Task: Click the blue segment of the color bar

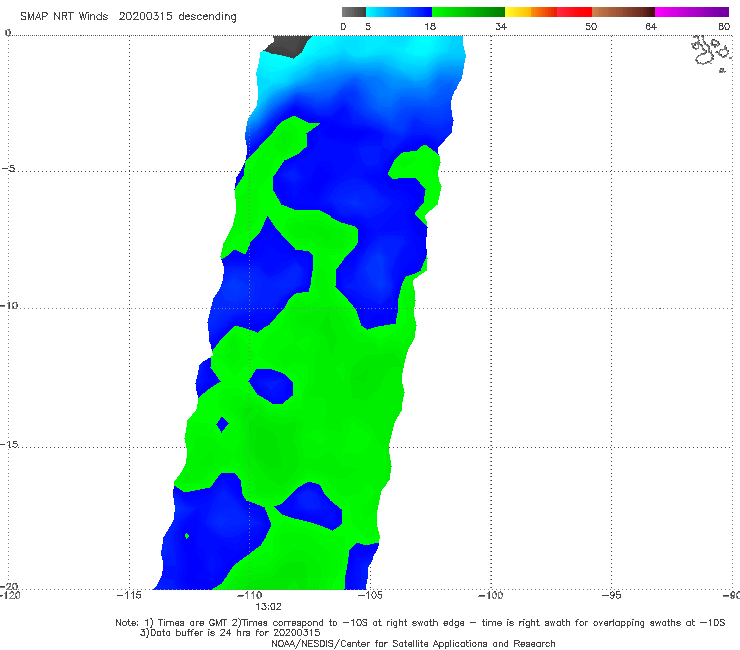Action: 399,12
